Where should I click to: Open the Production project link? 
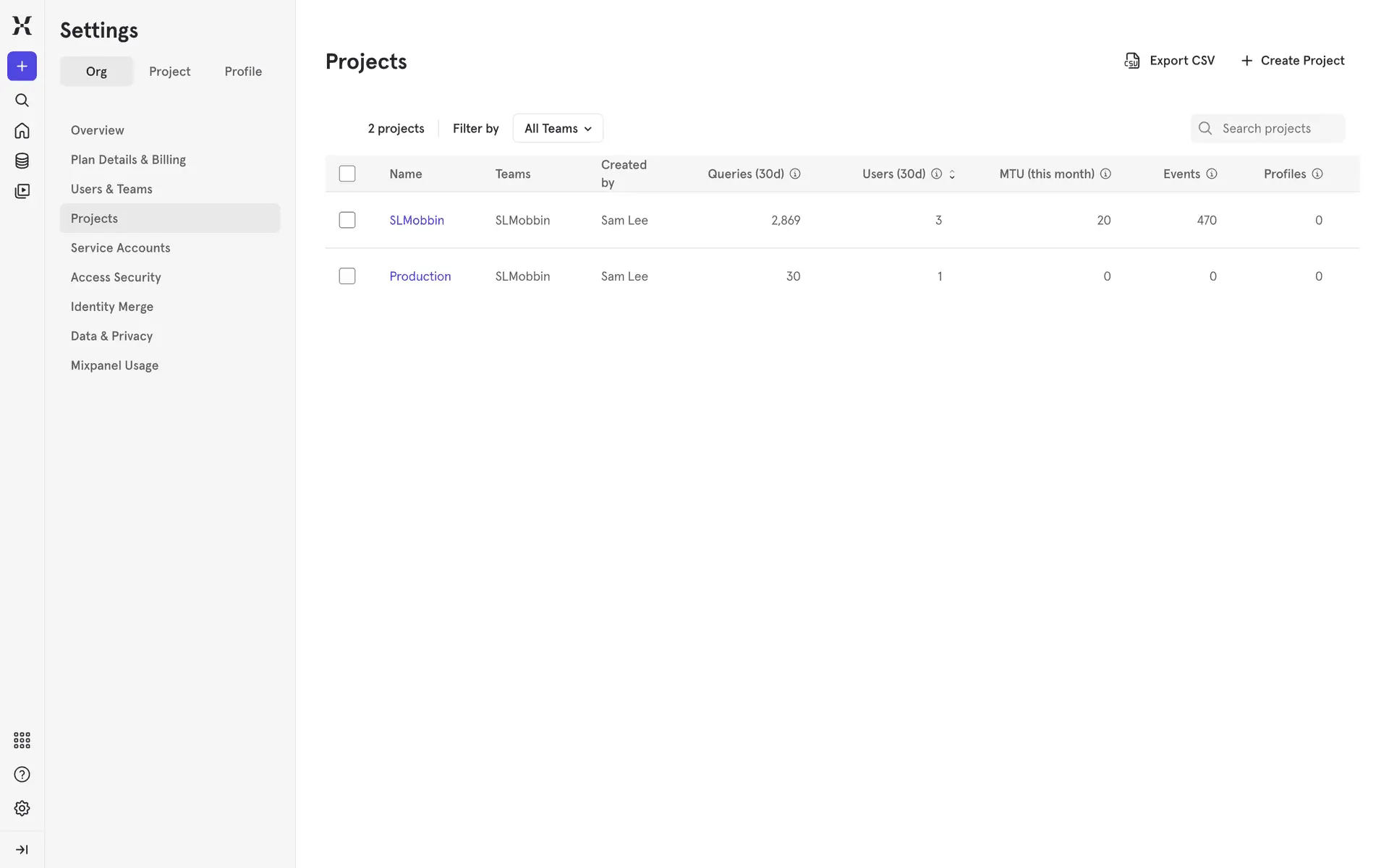coord(420,276)
